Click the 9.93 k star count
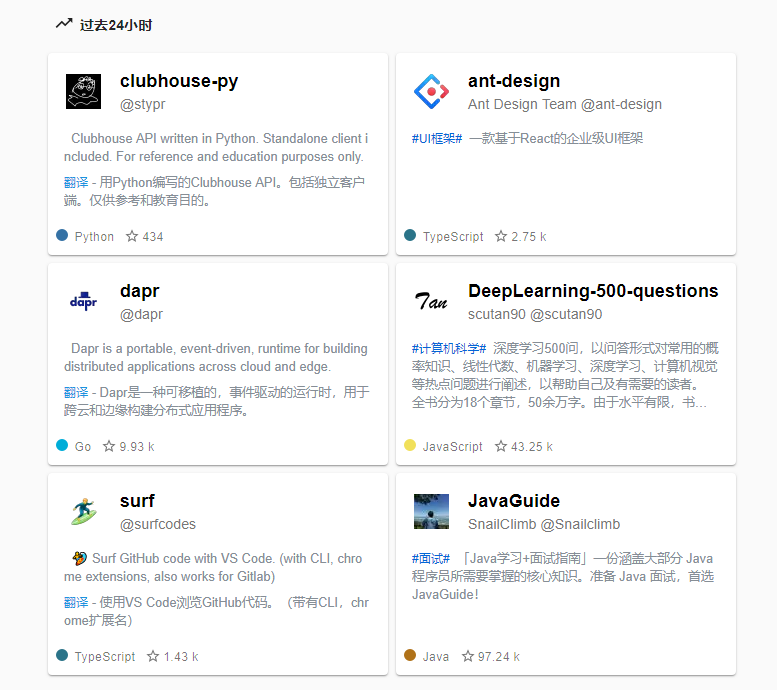The height and width of the screenshot is (690, 777). 137,447
